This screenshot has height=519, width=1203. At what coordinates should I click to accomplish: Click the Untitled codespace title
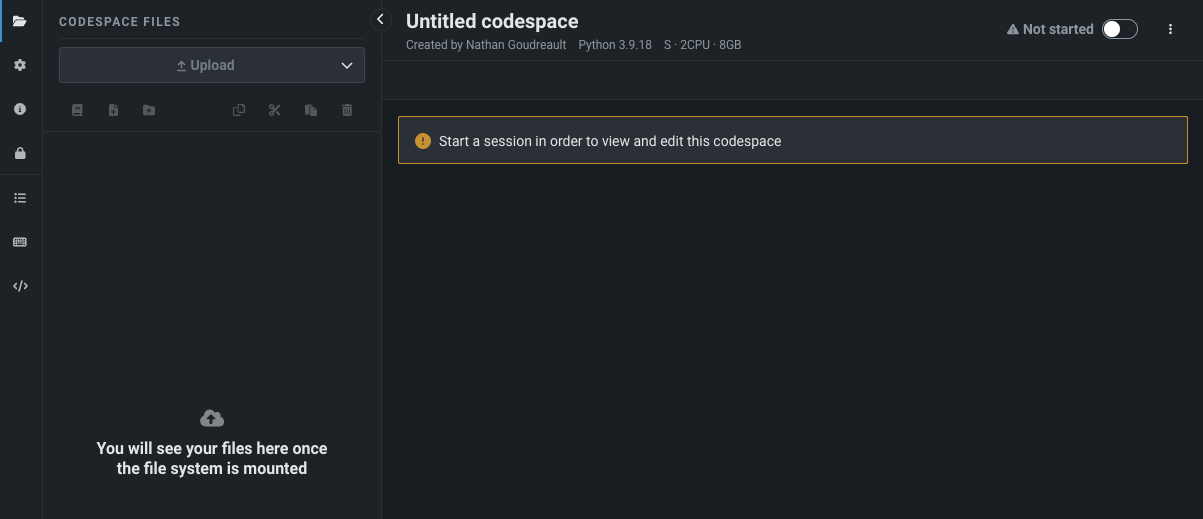pos(492,21)
